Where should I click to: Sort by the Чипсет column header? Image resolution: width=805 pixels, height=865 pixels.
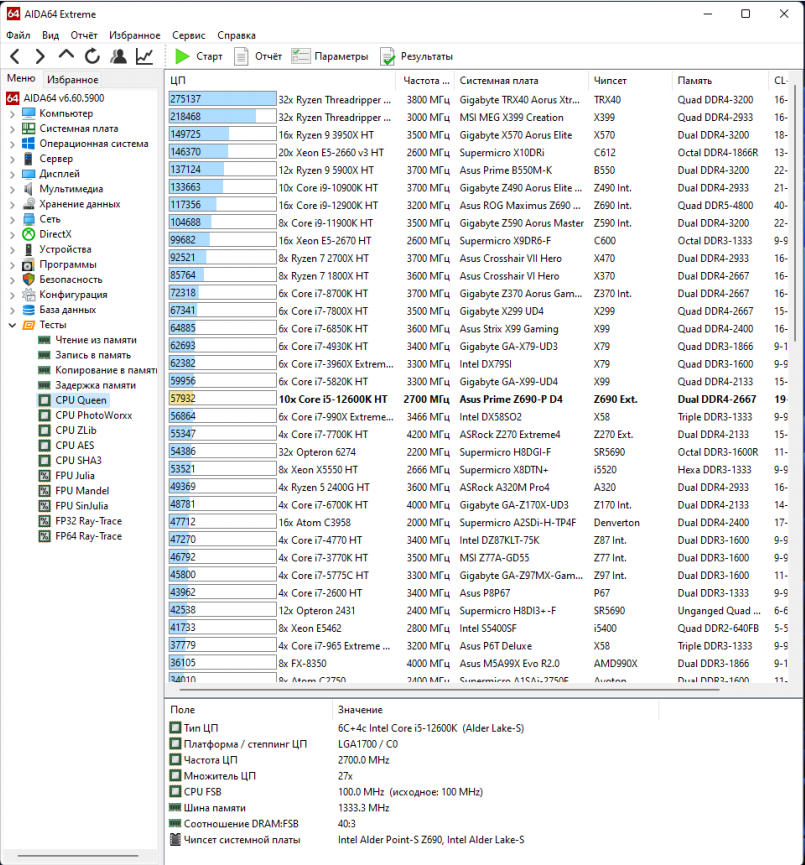coord(630,81)
